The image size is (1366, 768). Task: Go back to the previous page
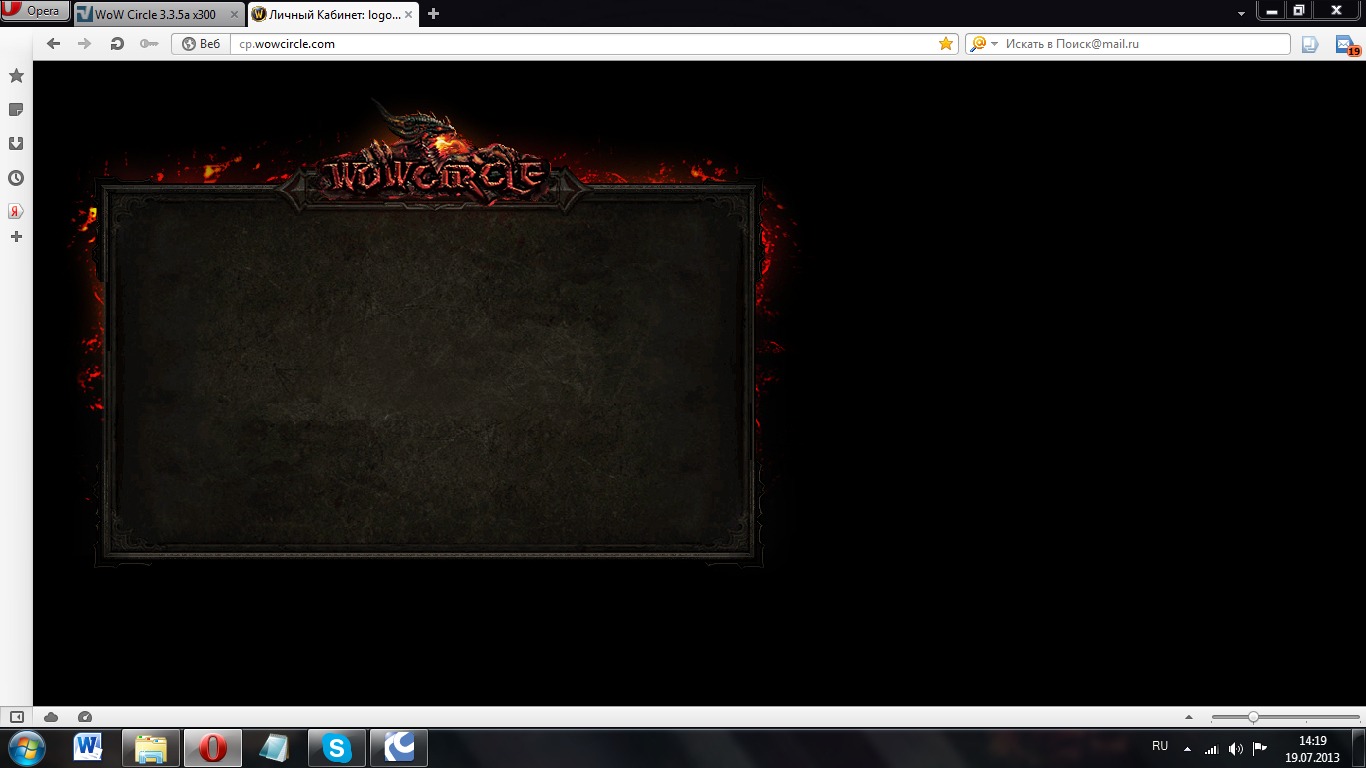tap(54, 44)
